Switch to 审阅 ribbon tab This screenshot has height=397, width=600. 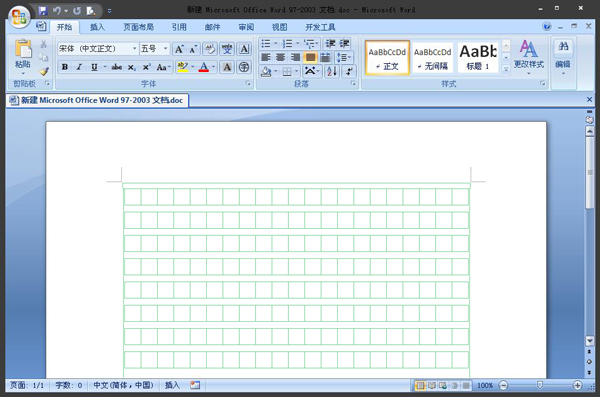246,27
